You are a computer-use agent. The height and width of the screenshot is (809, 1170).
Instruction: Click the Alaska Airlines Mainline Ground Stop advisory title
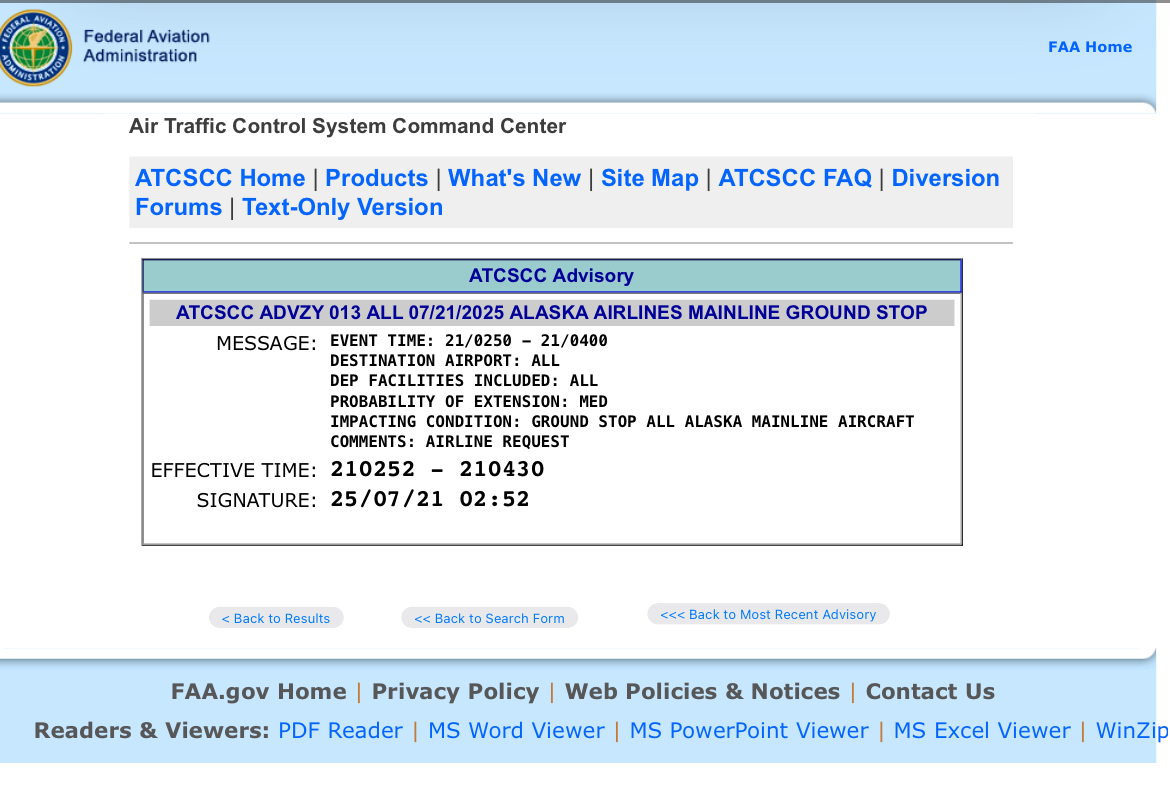pos(551,313)
